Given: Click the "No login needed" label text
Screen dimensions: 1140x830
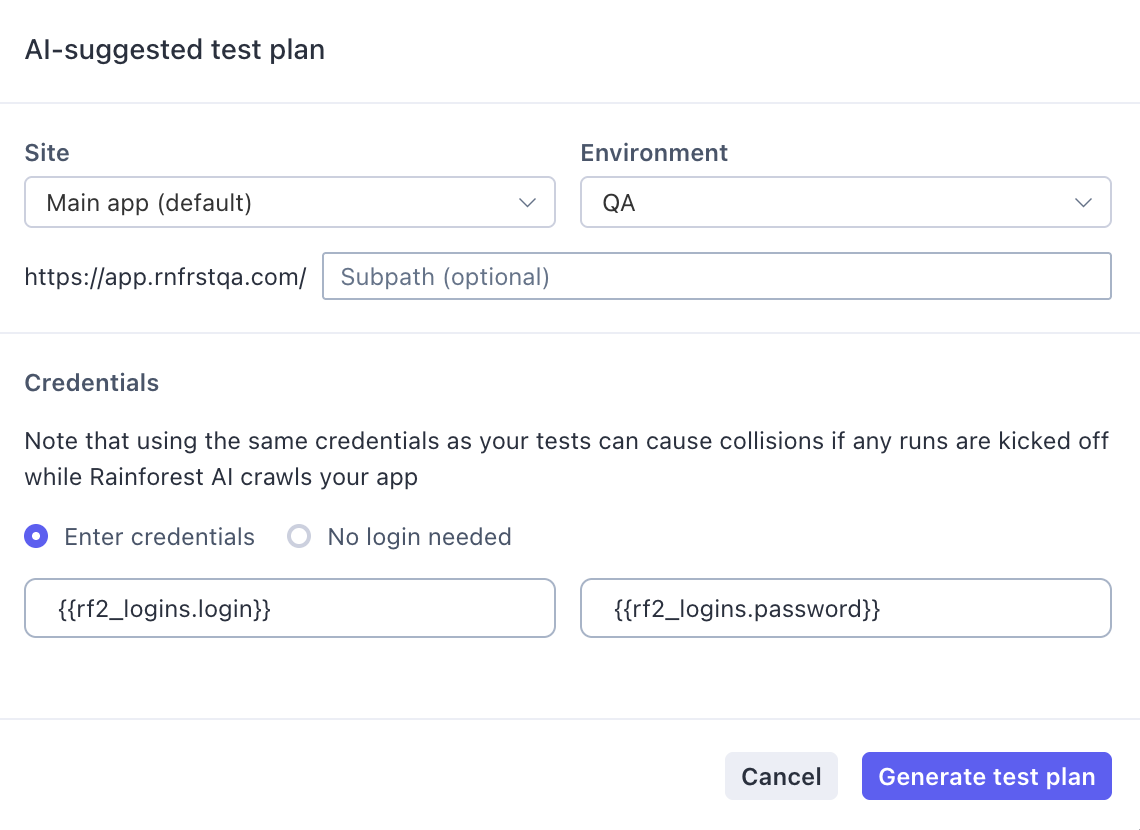Looking at the screenshot, I should (x=419, y=537).
